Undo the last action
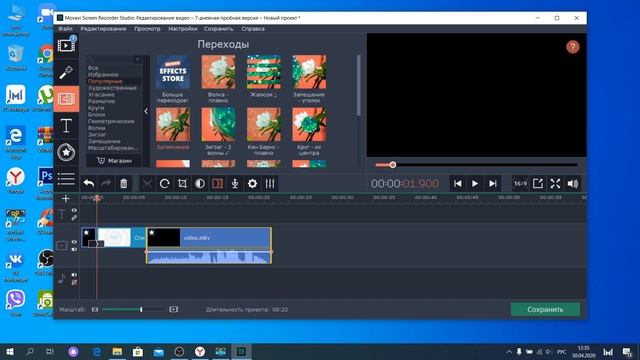 89,184
